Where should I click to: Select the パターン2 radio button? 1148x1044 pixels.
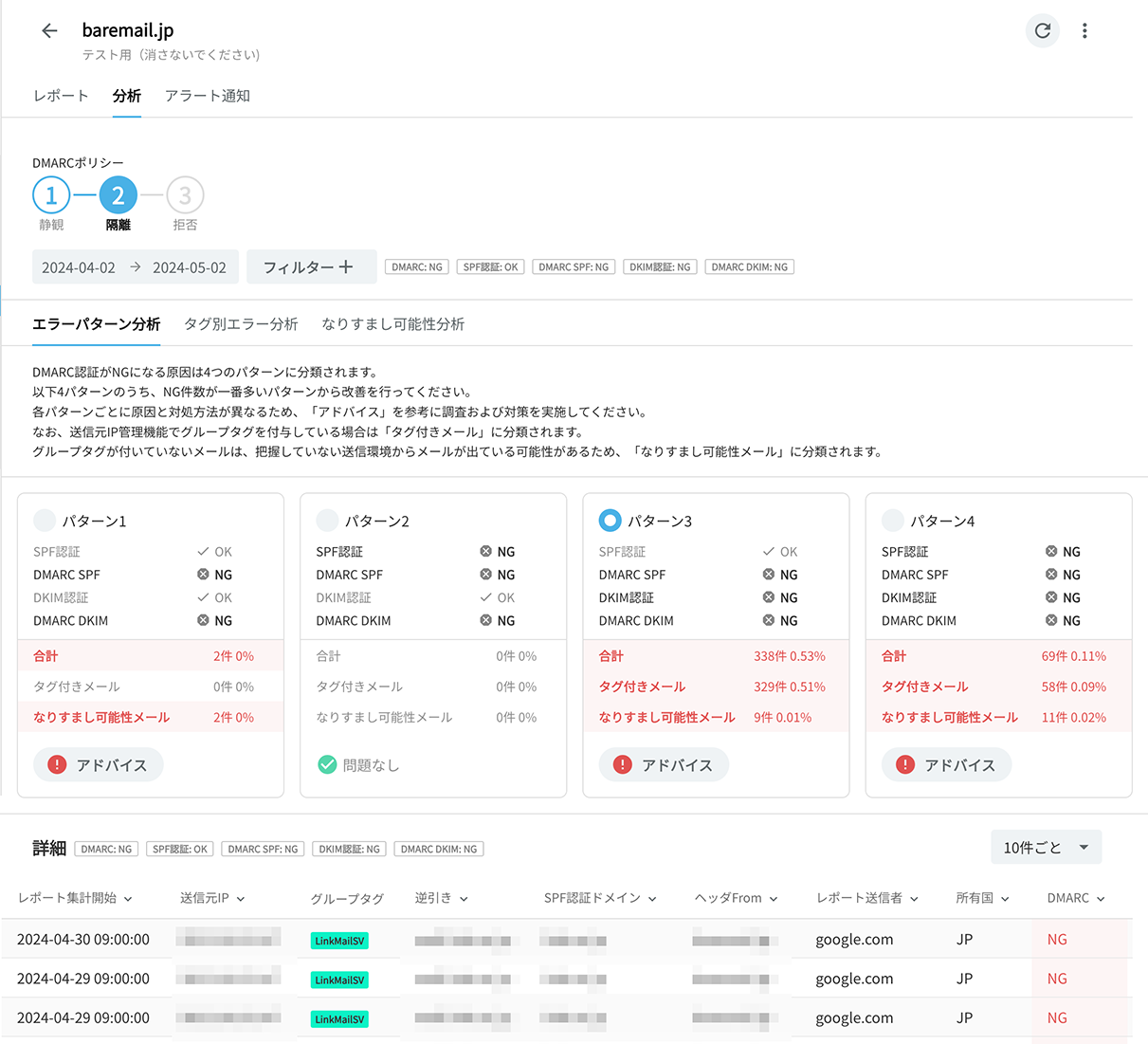coord(327,521)
